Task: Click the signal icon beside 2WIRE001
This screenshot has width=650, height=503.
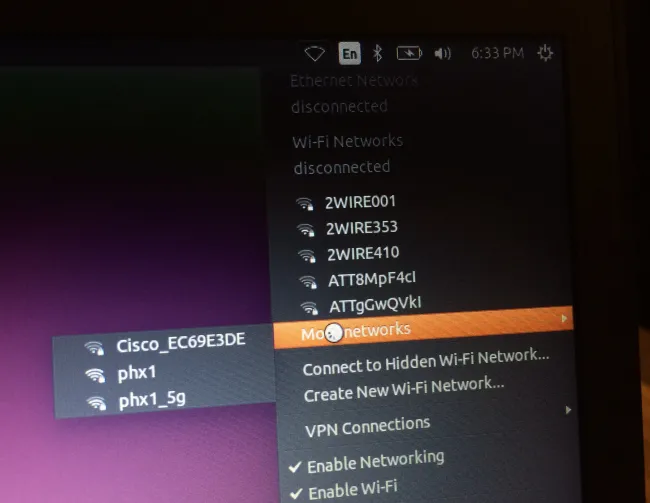Action: (305, 204)
